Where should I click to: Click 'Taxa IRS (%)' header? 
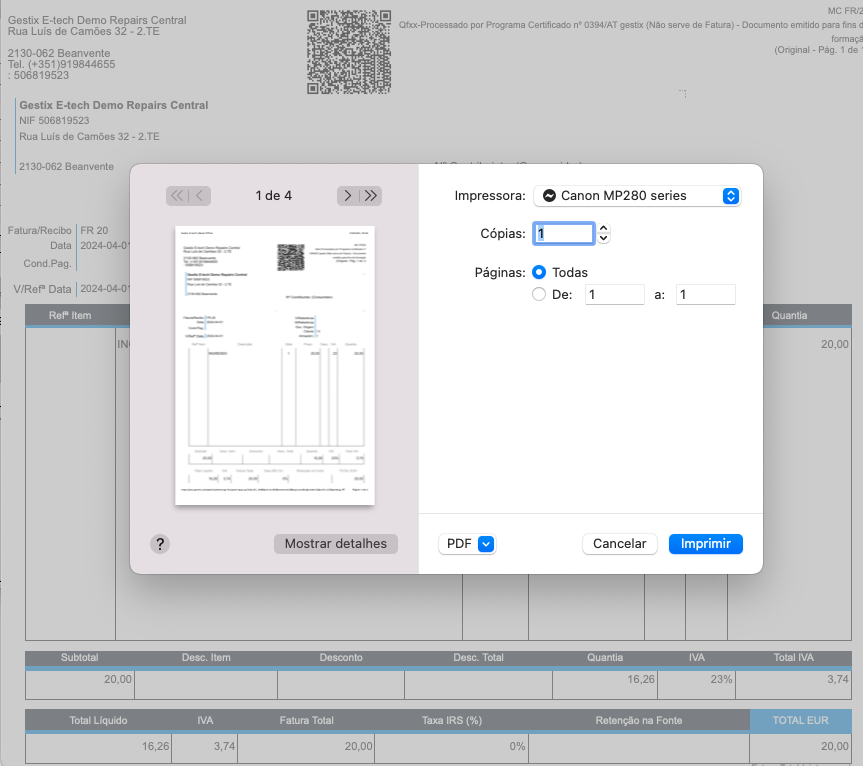click(x=452, y=720)
